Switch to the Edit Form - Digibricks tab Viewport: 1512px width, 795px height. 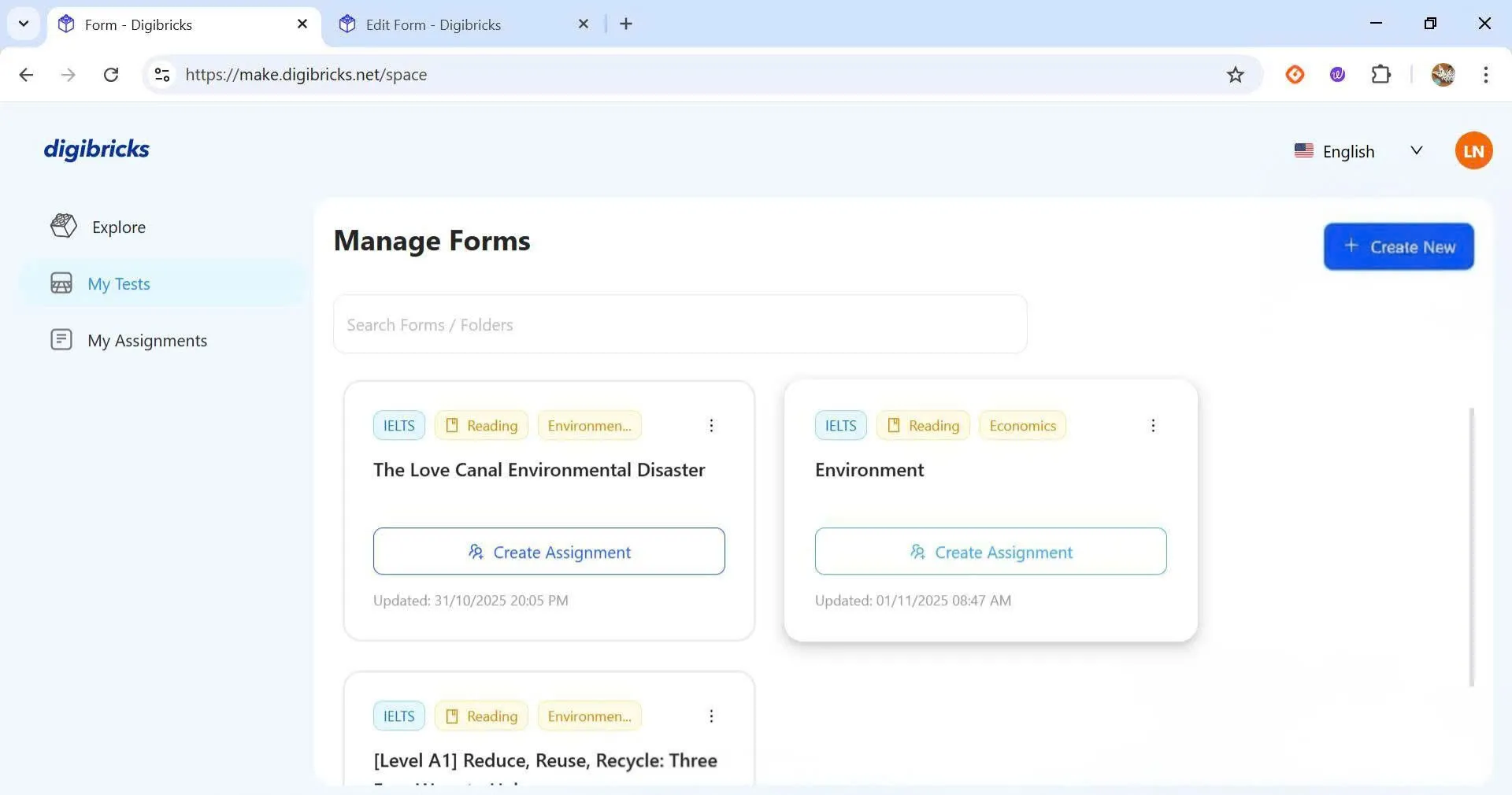point(433,24)
